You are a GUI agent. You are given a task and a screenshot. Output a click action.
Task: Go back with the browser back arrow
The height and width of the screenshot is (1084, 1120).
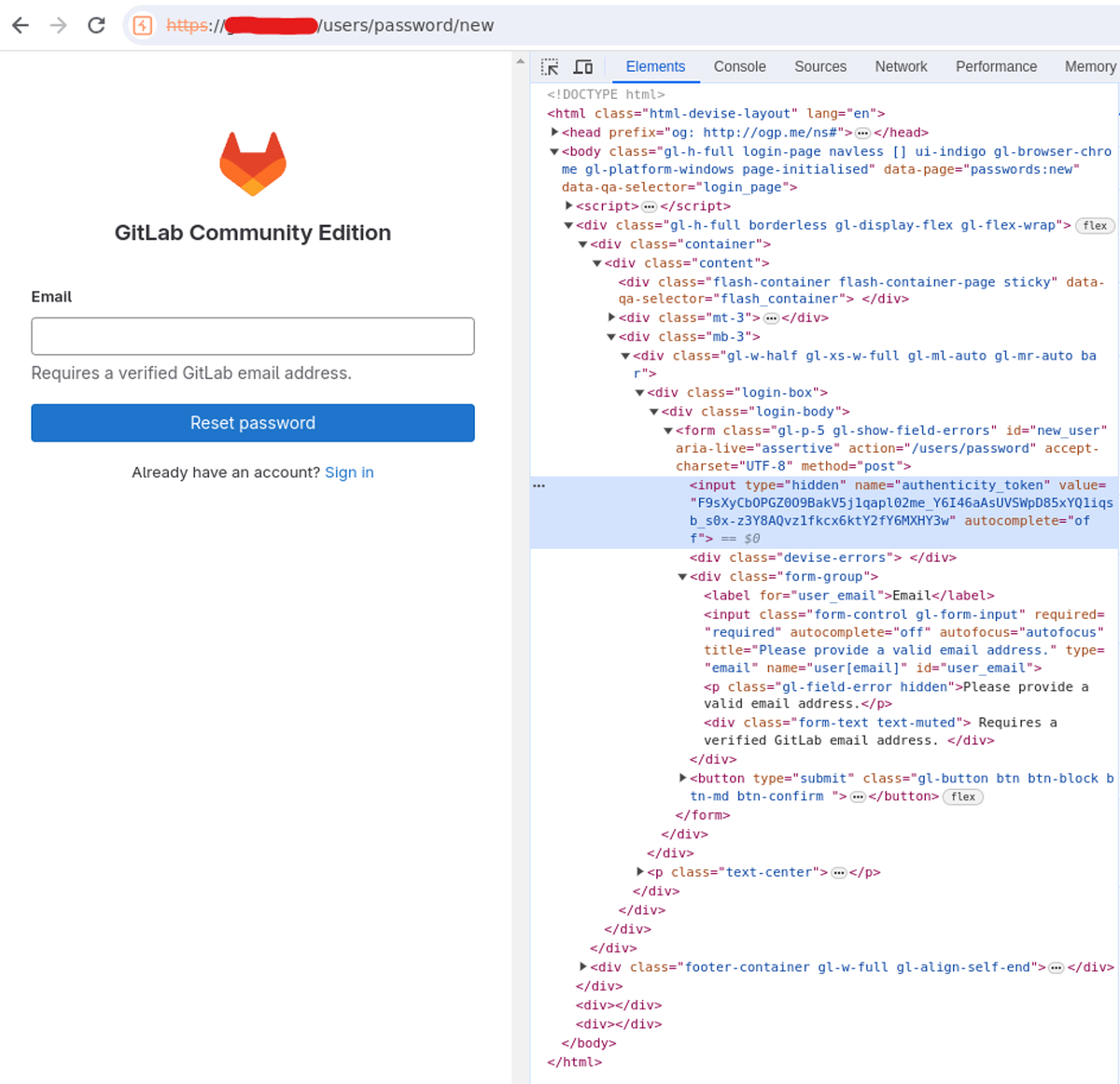click(x=21, y=25)
